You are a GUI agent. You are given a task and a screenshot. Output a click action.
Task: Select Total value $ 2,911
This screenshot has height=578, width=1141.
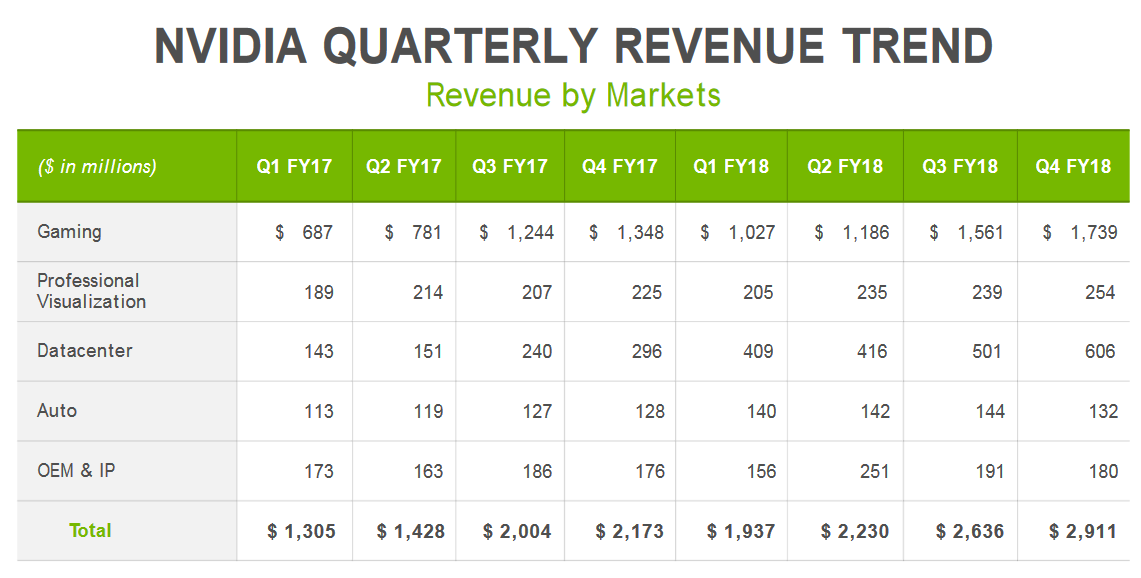pos(1082,531)
